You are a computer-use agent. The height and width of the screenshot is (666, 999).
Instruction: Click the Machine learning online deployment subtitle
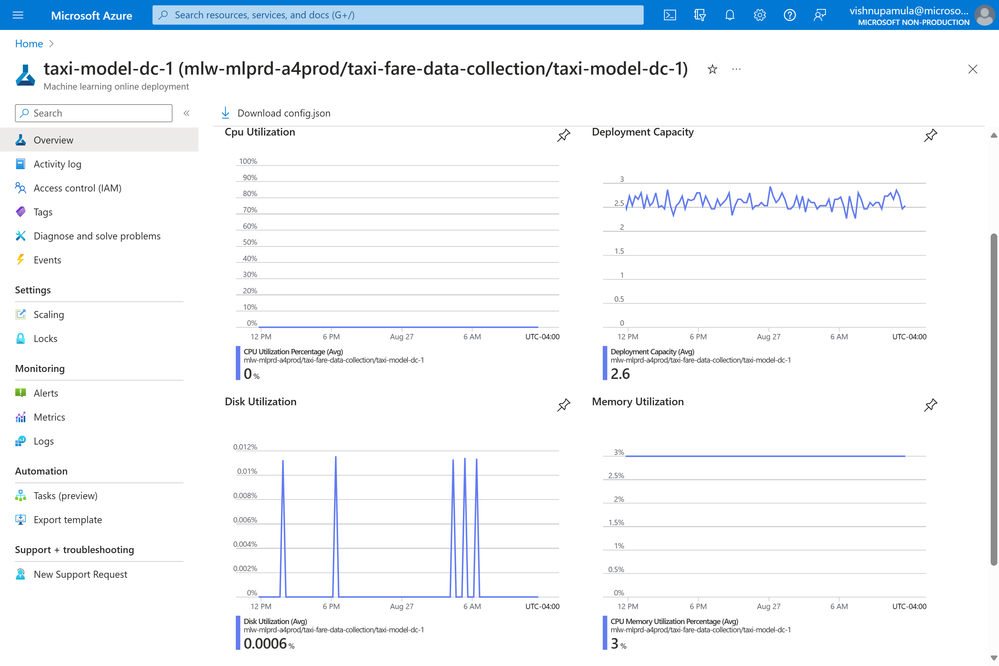(116, 87)
